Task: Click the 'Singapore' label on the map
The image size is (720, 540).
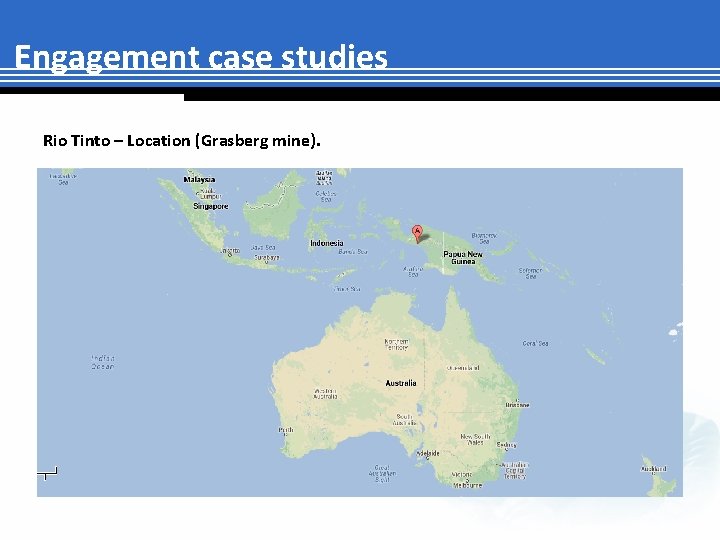Action: coord(211,206)
